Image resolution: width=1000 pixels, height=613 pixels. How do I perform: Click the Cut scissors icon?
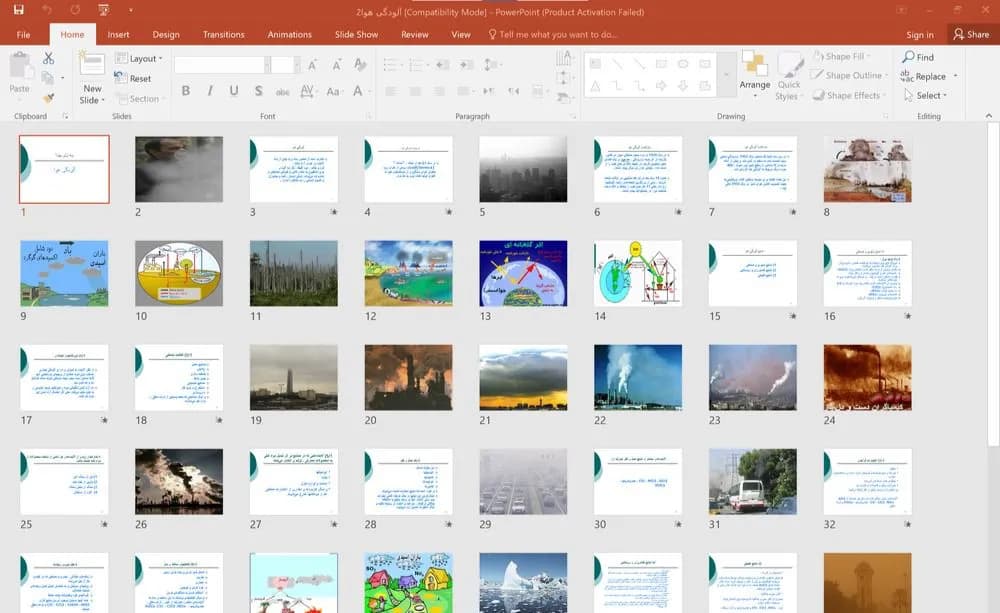(x=48, y=58)
